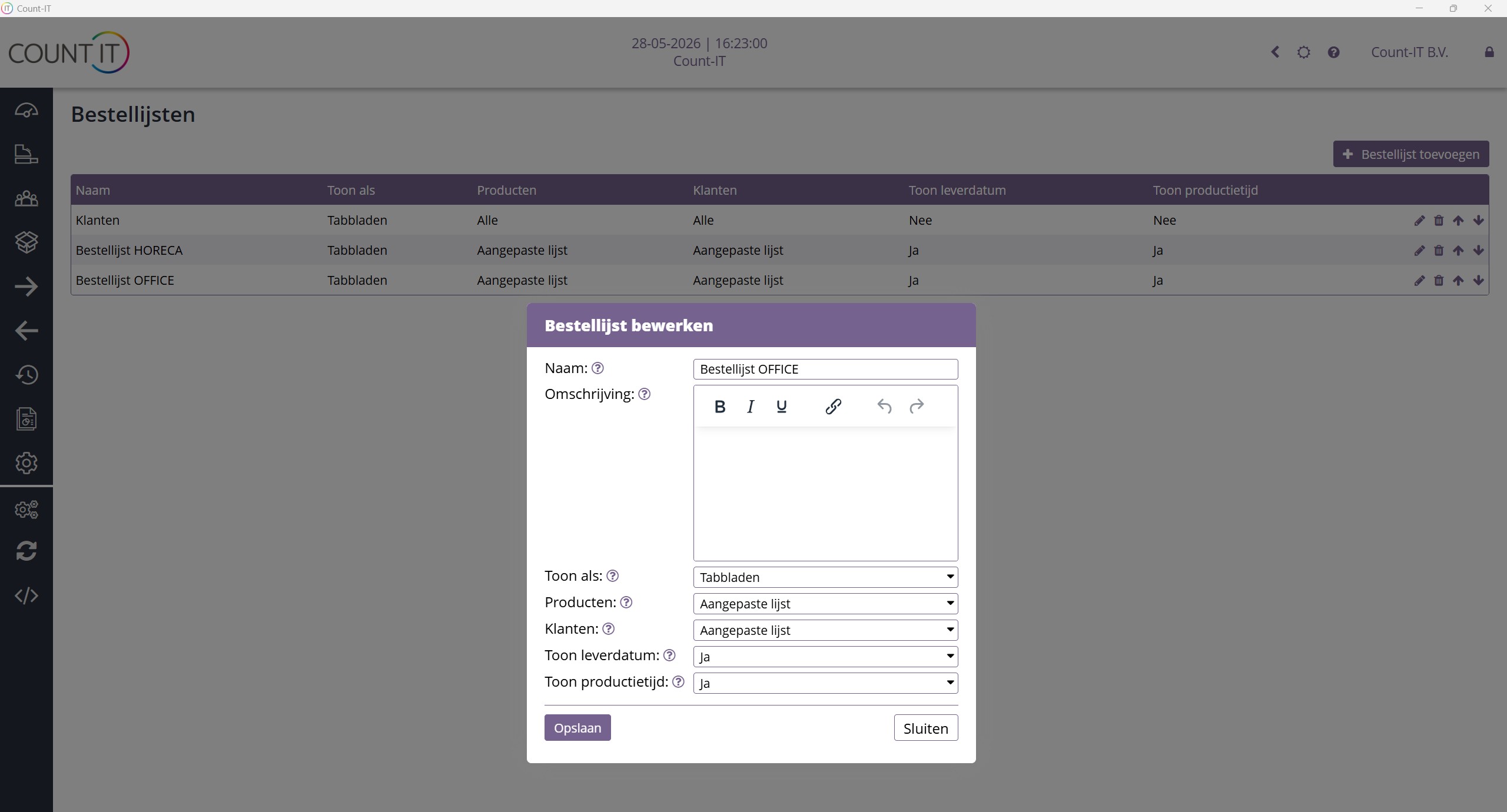The image size is (1507, 812).
Task: Show help for the Omschrijving field
Action: pos(645,394)
